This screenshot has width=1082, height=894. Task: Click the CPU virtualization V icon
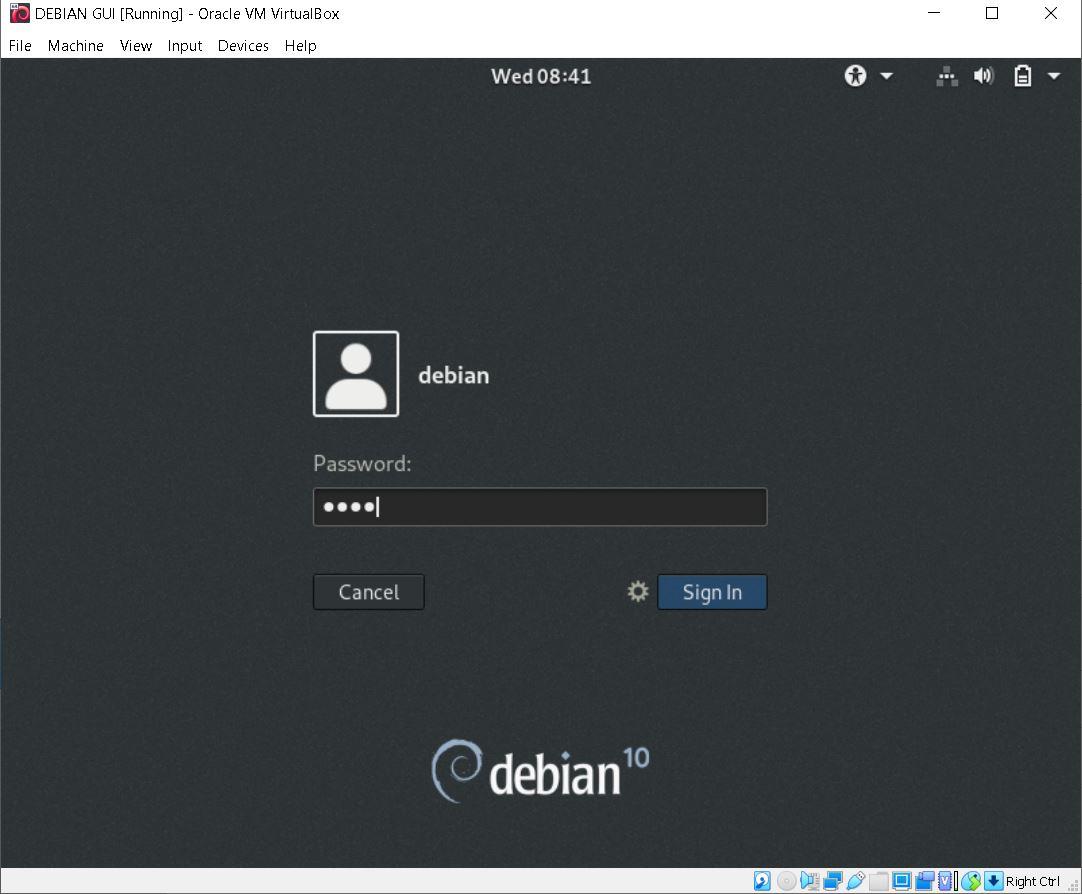pos(945,881)
